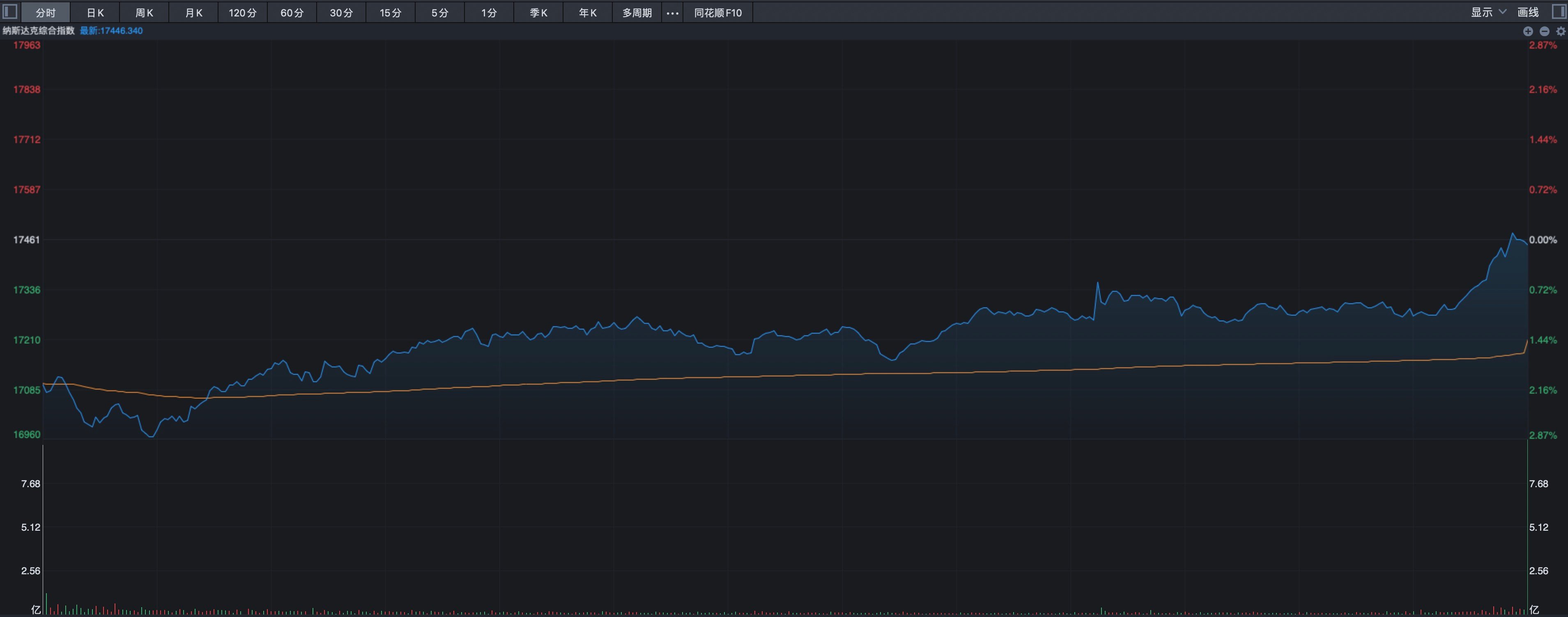Open more periods ellipsis menu
This screenshot has height=617, width=1568.
[672, 13]
